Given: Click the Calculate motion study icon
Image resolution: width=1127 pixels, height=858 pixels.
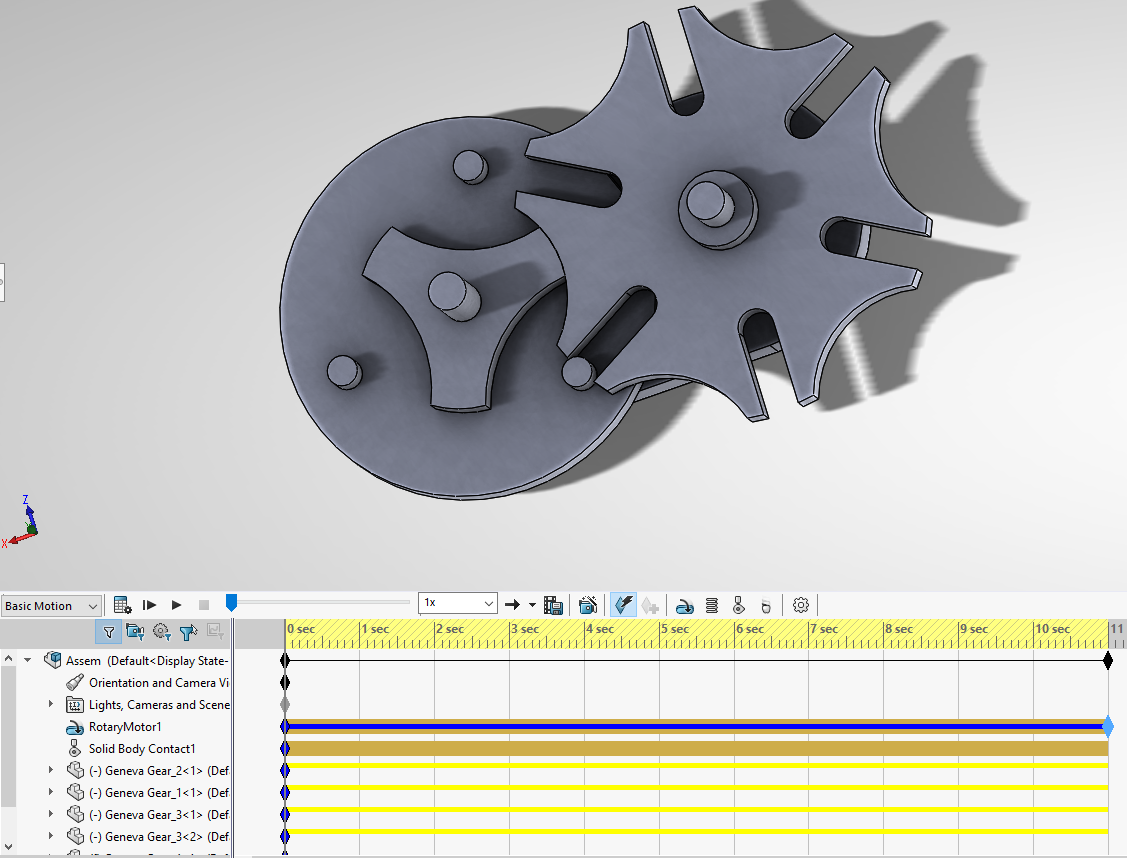Looking at the screenshot, I should [x=122, y=605].
